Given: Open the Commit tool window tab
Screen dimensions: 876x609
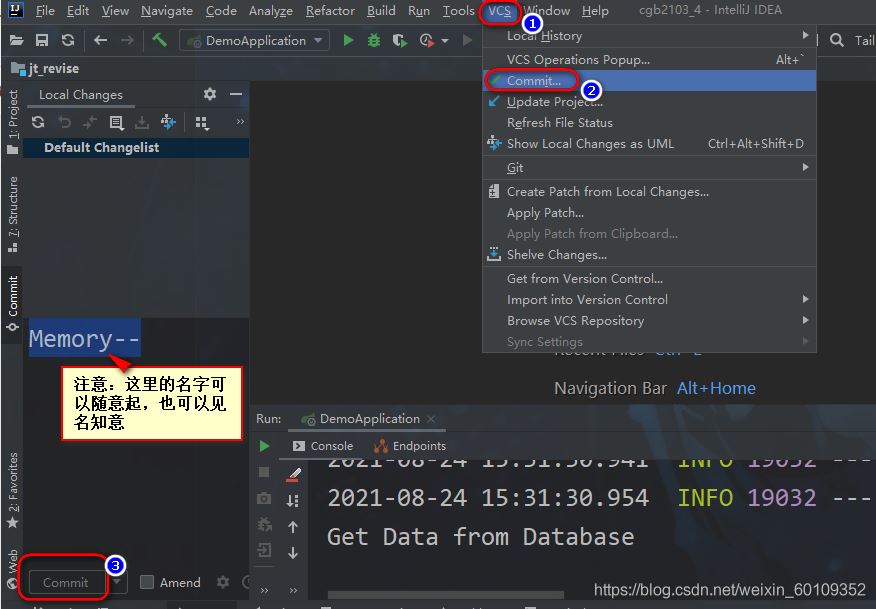Looking at the screenshot, I should 13,302.
